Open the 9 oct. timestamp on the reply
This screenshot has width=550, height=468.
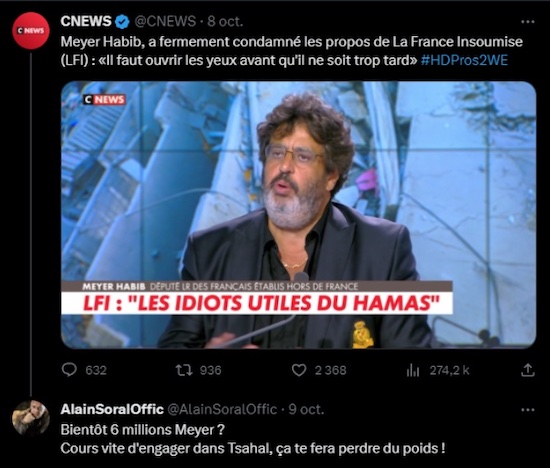[x=306, y=409]
